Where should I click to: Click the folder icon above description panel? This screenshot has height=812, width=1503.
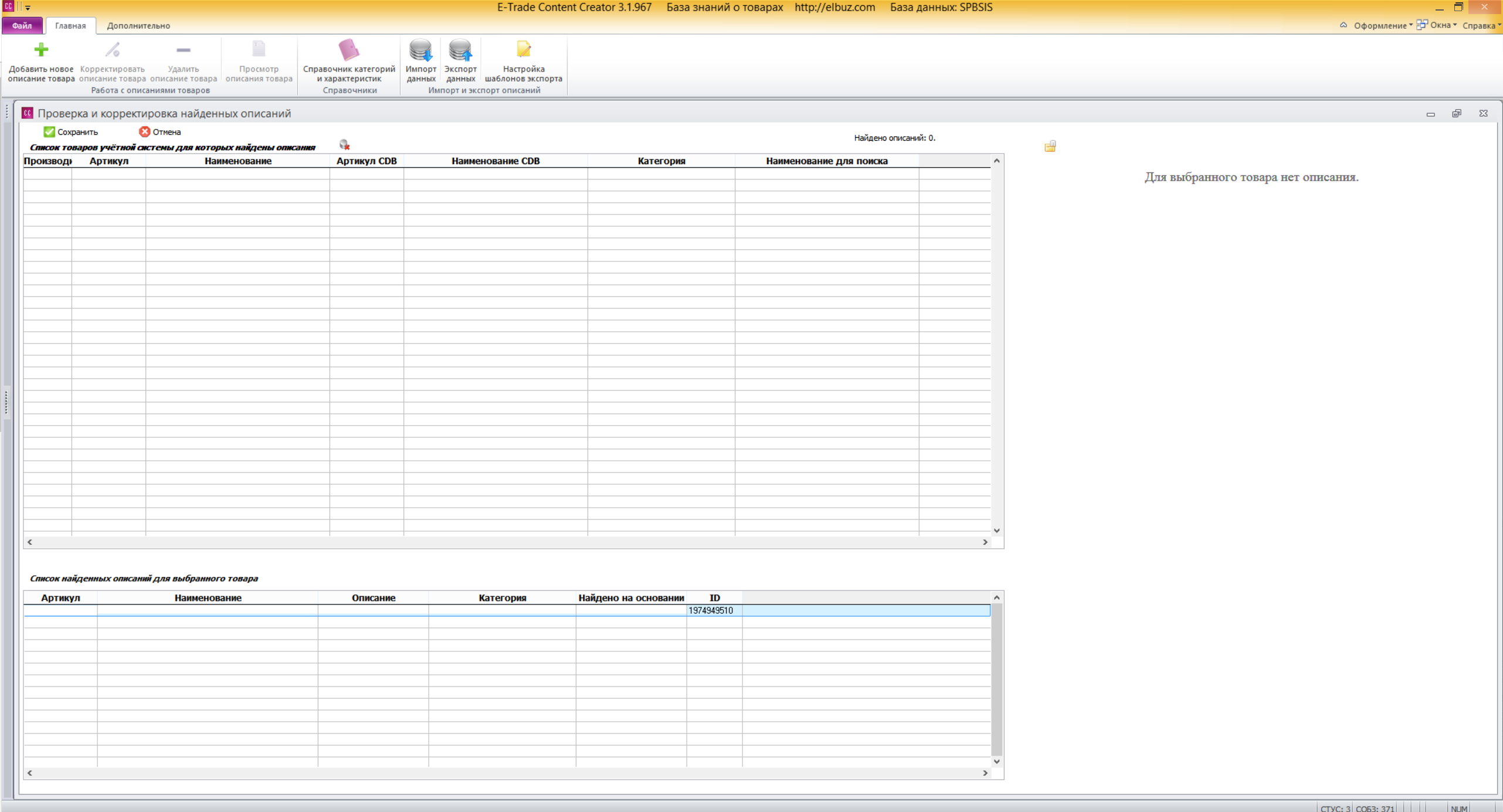[x=1050, y=146]
